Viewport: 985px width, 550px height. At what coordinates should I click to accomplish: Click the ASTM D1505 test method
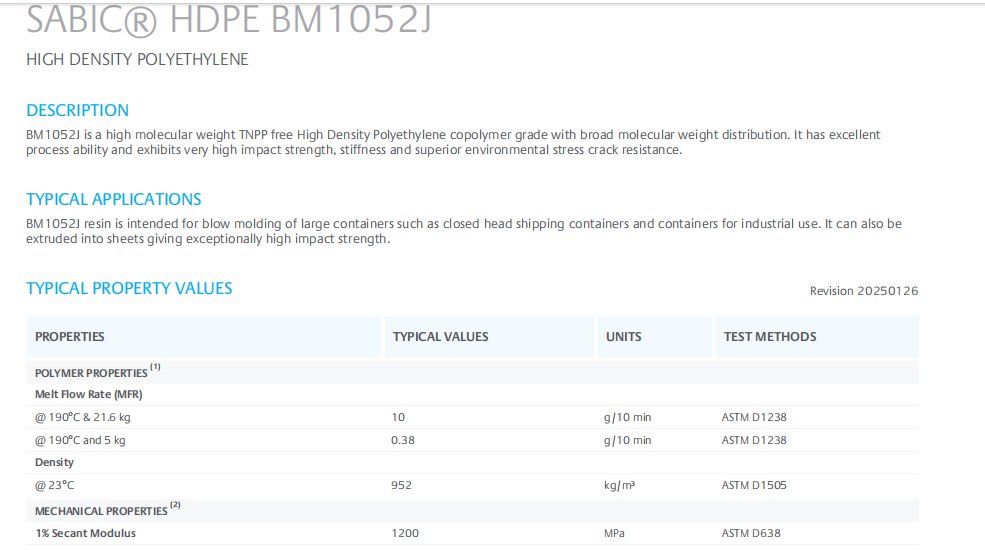pos(754,485)
